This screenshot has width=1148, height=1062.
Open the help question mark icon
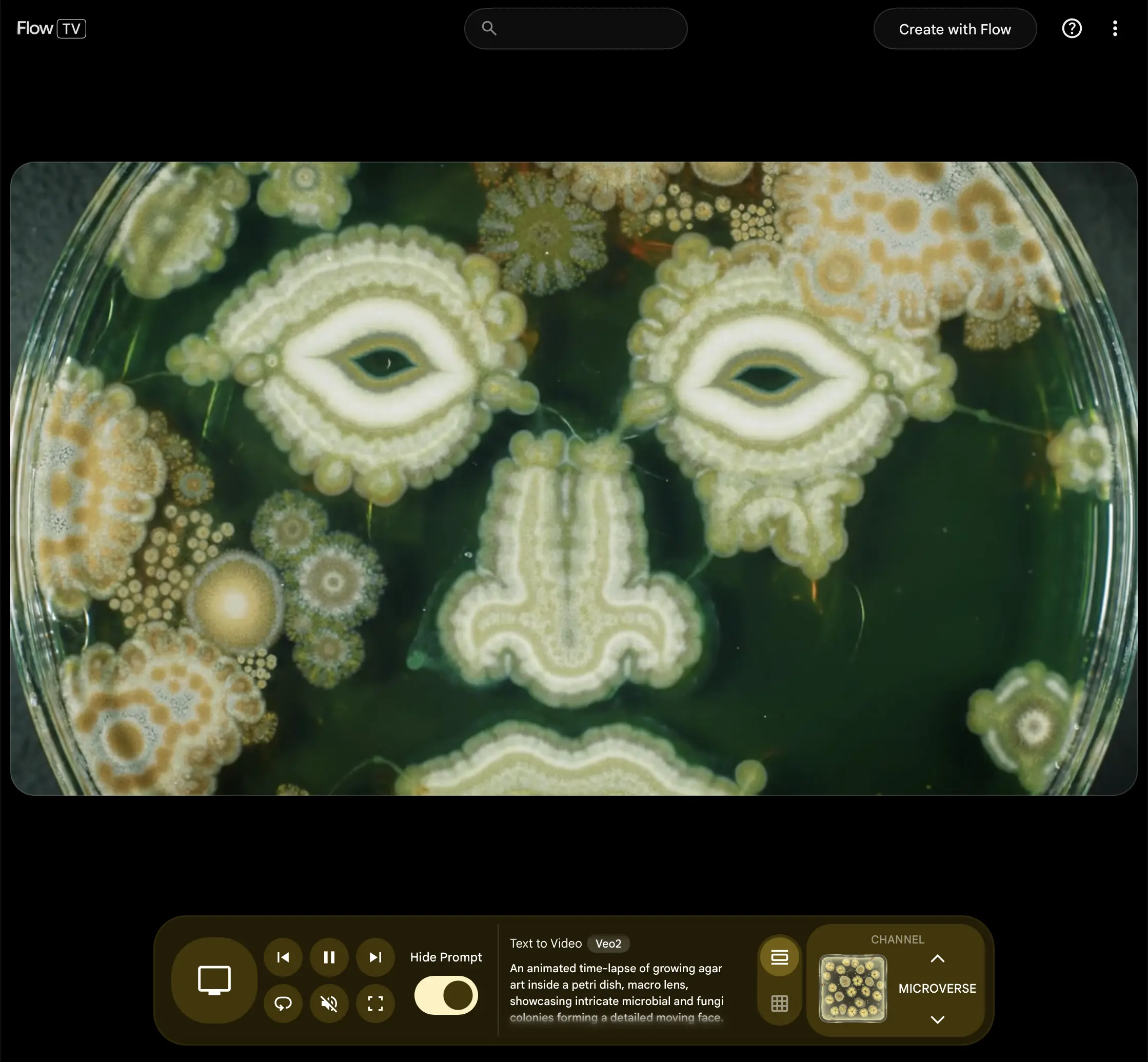point(1072,28)
